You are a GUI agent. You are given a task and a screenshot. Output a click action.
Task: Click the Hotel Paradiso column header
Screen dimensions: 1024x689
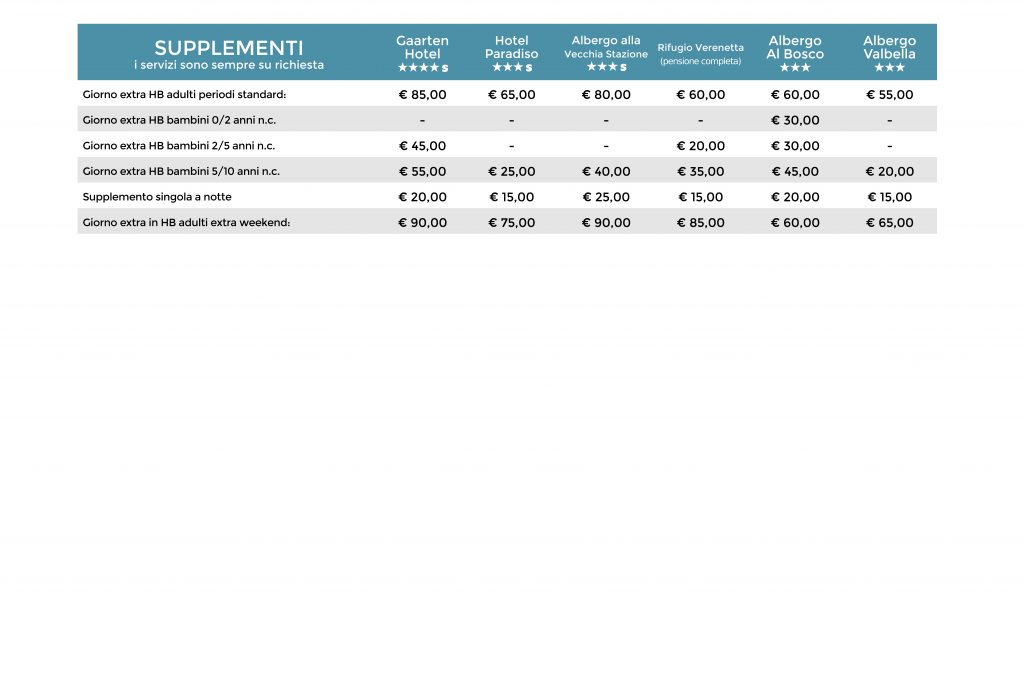click(511, 47)
